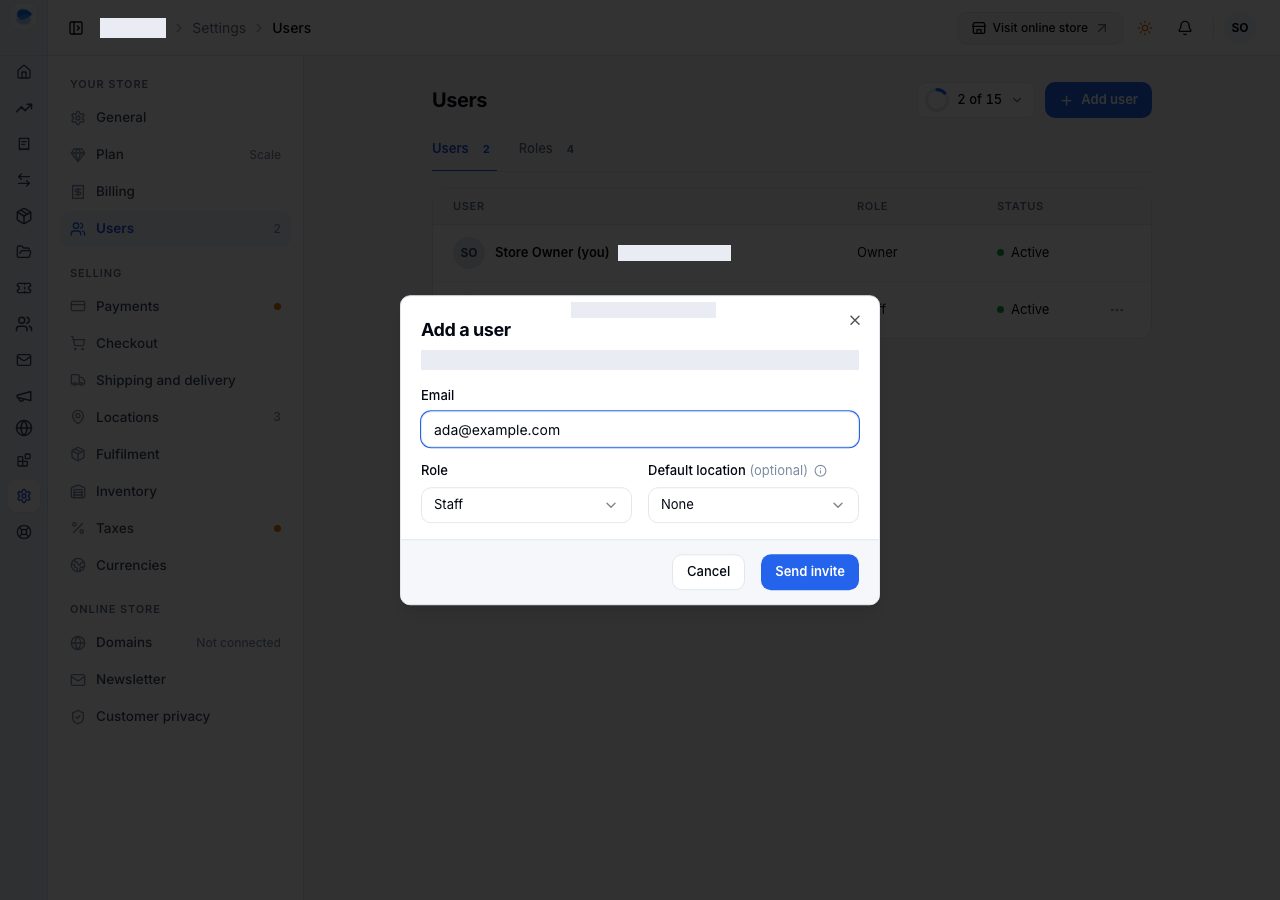
Task: Go to Home via the house icon
Action: (x=24, y=72)
